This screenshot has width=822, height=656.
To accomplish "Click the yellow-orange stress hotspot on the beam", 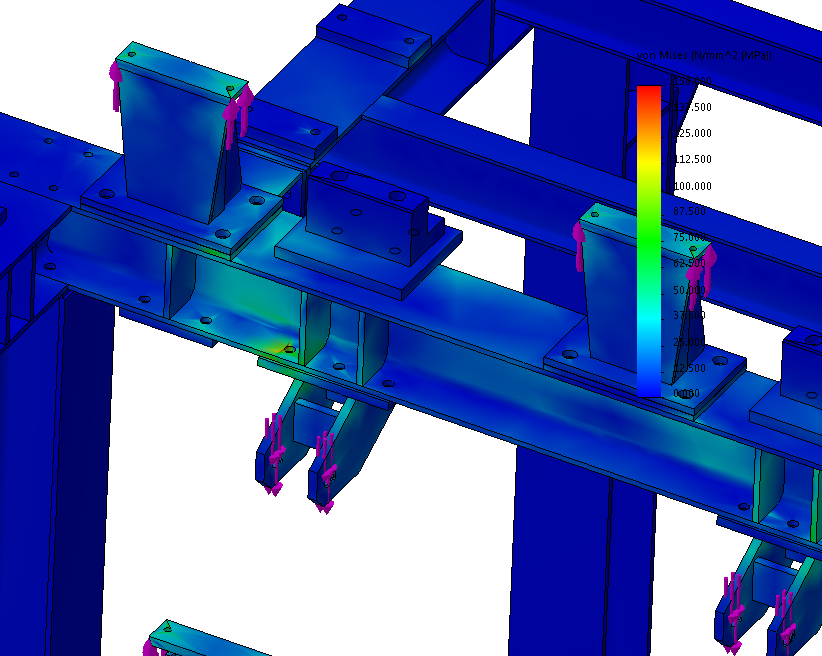I will click(x=272, y=346).
